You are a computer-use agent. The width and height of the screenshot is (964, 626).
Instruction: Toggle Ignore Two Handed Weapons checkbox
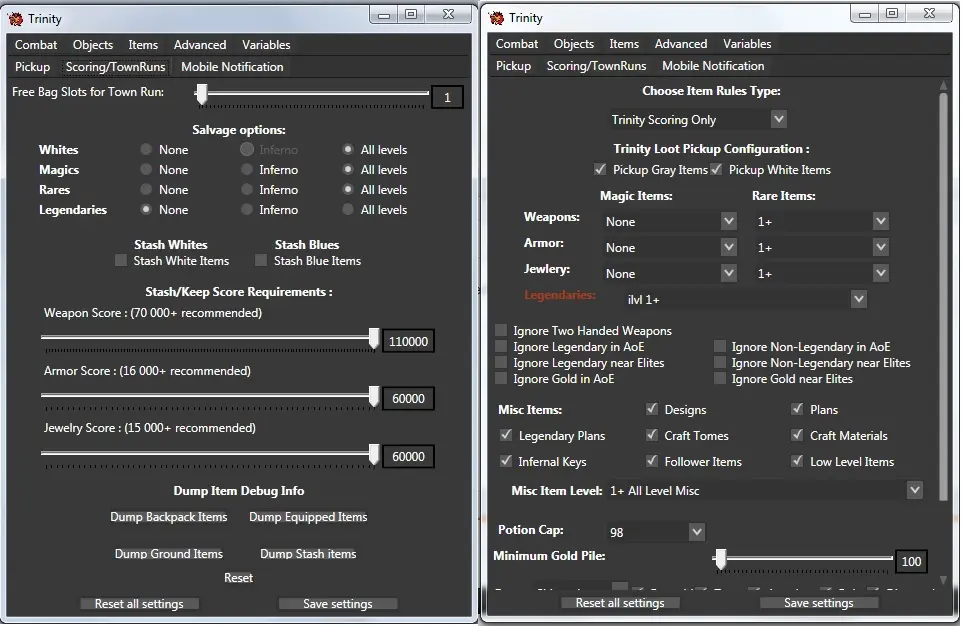pyautogui.click(x=501, y=331)
